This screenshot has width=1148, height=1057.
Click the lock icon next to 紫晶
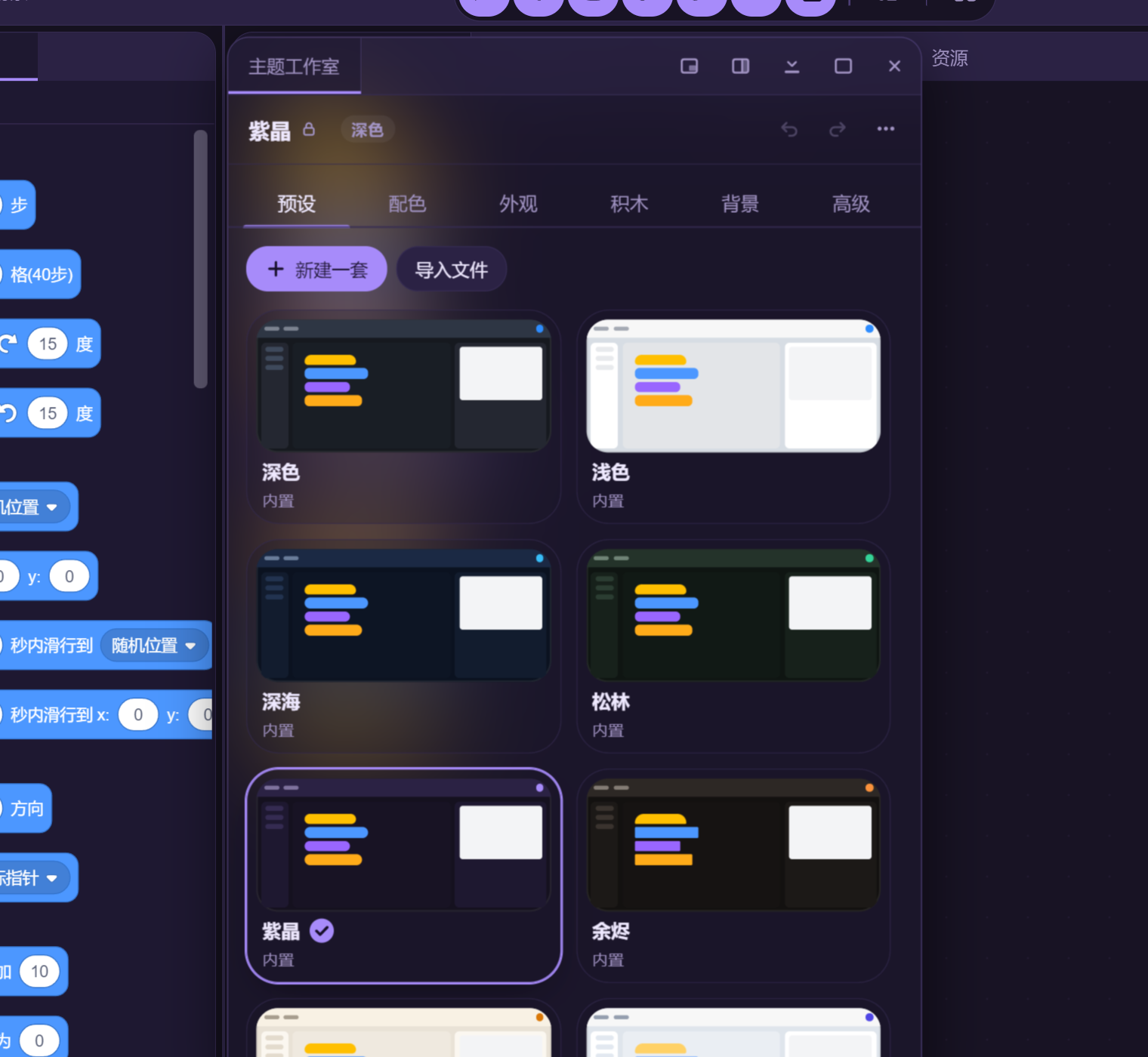309,129
